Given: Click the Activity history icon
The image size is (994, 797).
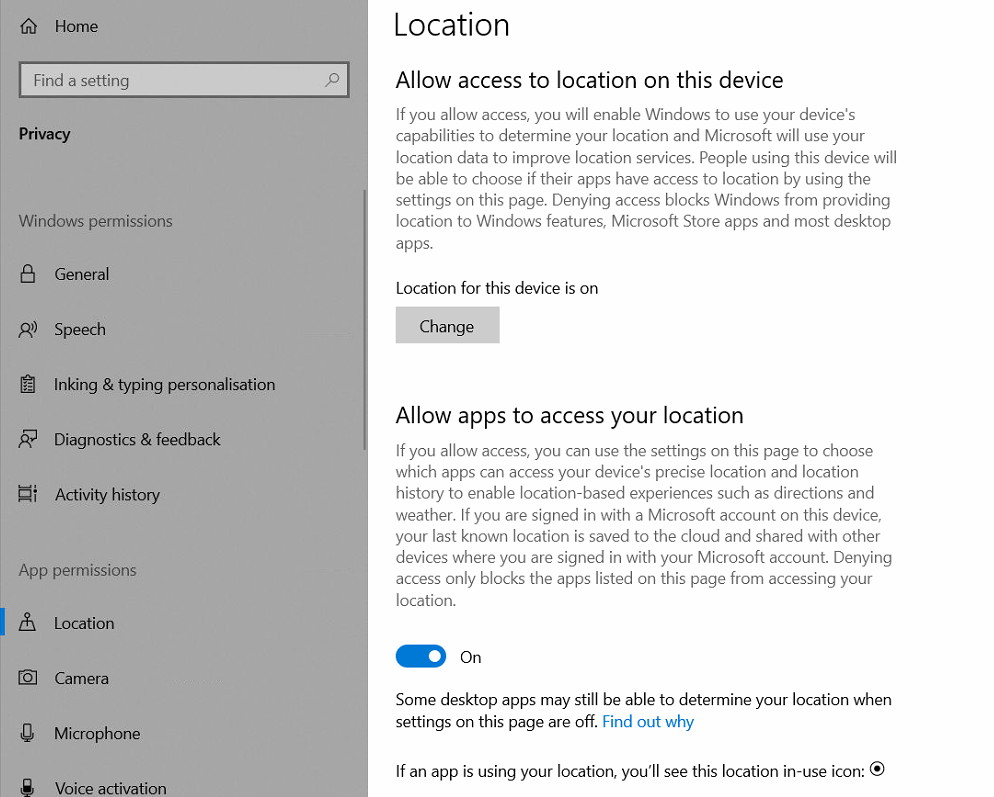Looking at the screenshot, I should (28, 494).
